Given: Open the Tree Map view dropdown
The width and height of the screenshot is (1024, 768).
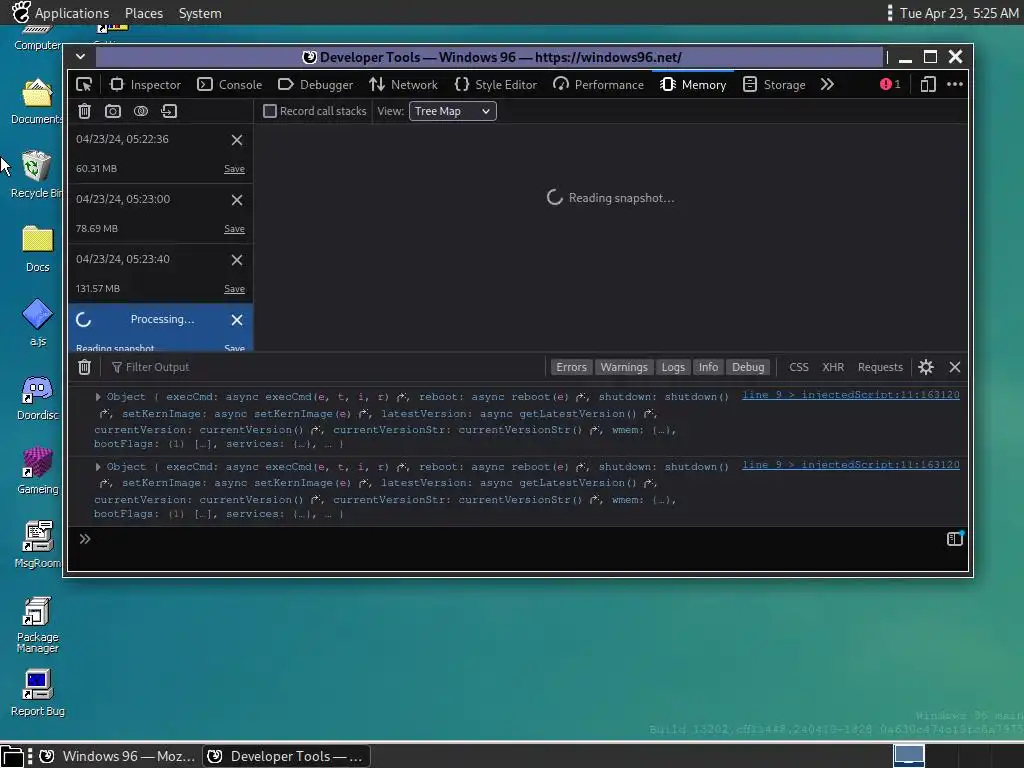Looking at the screenshot, I should [x=453, y=111].
